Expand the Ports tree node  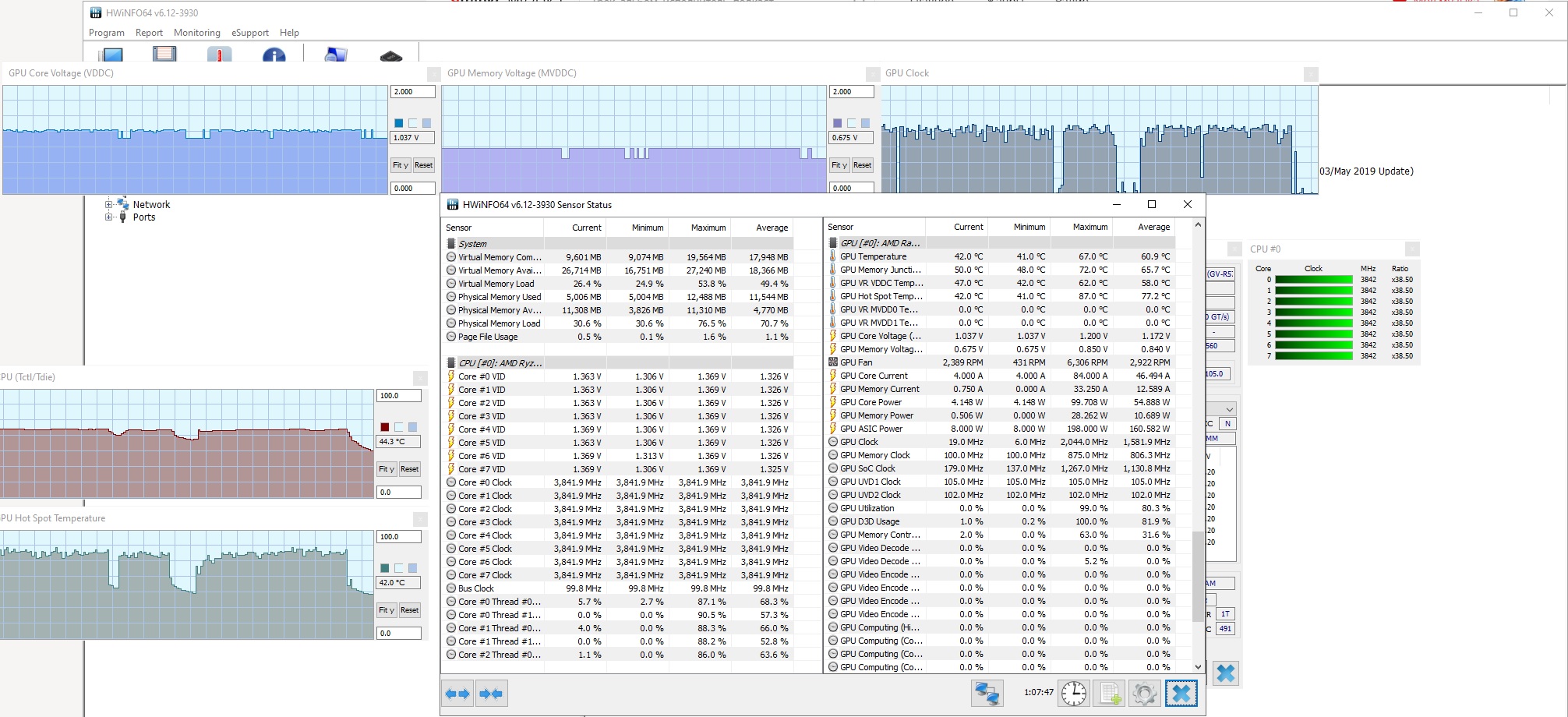109,217
